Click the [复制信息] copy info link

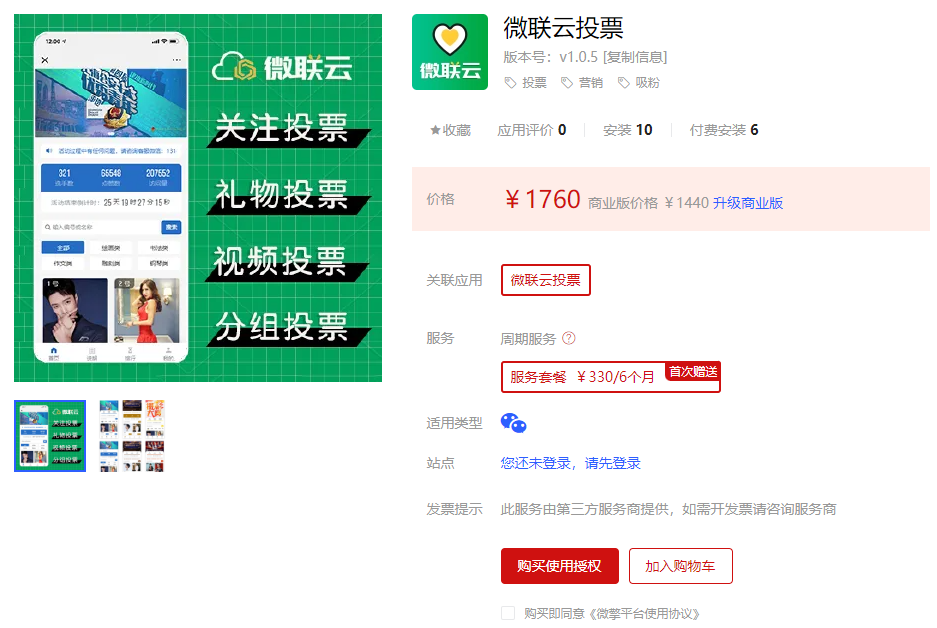[x=635, y=57]
